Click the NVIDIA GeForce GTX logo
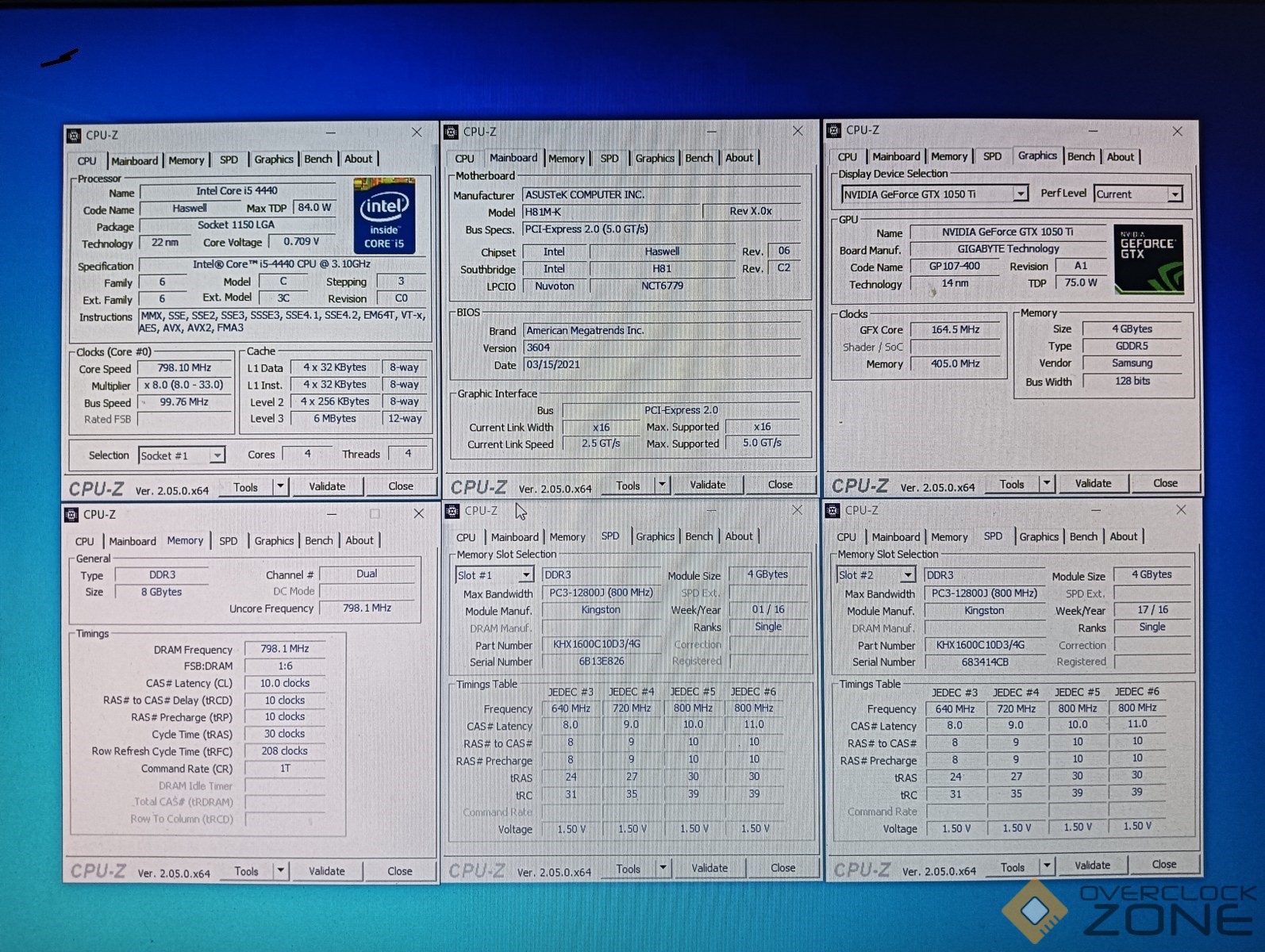Image resolution: width=1265 pixels, height=952 pixels. 1148,259
